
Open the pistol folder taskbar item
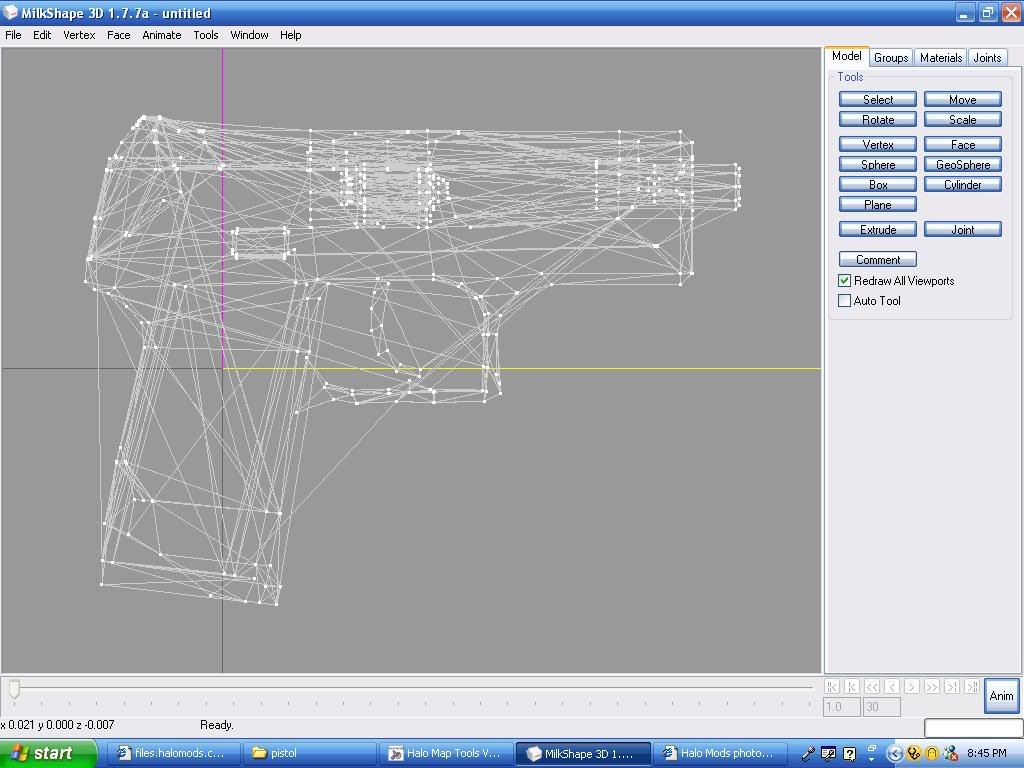(x=309, y=753)
